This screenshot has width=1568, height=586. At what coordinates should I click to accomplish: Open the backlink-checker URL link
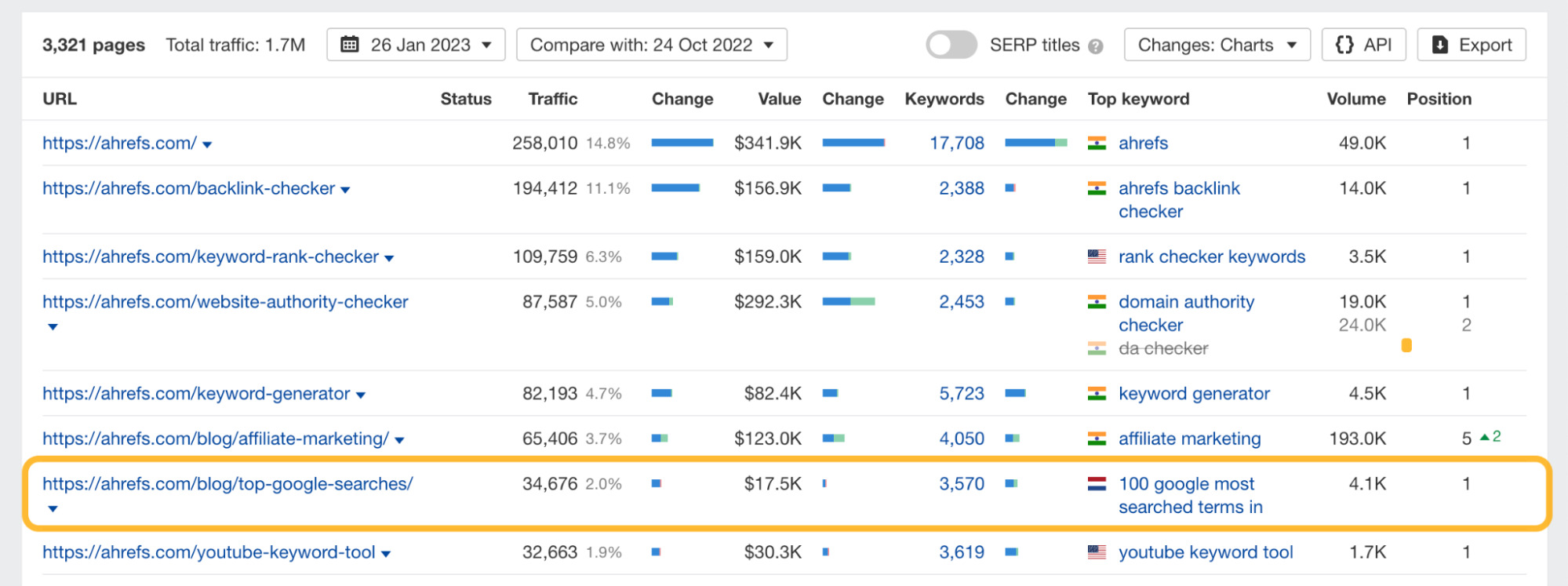pyautogui.click(x=189, y=188)
